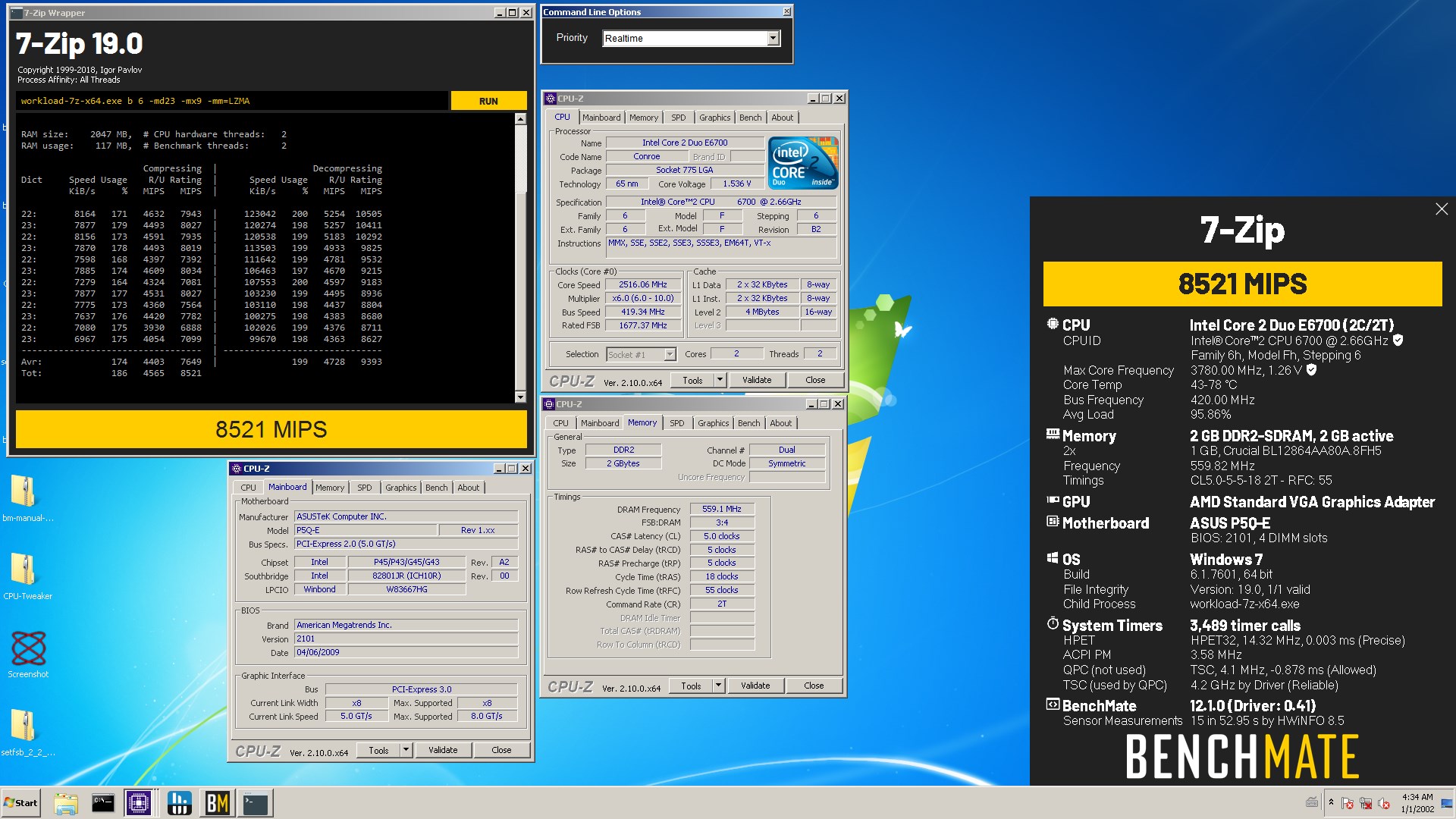This screenshot has height=819, width=1456.
Task: Open the SPD tab in top CPU-Z window
Action: coord(678,118)
